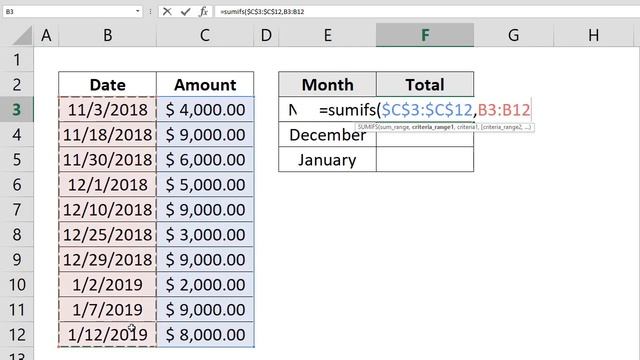Select row 5 header
Image resolution: width=640 pixels, height=360 pixels.
coord(17,159)
